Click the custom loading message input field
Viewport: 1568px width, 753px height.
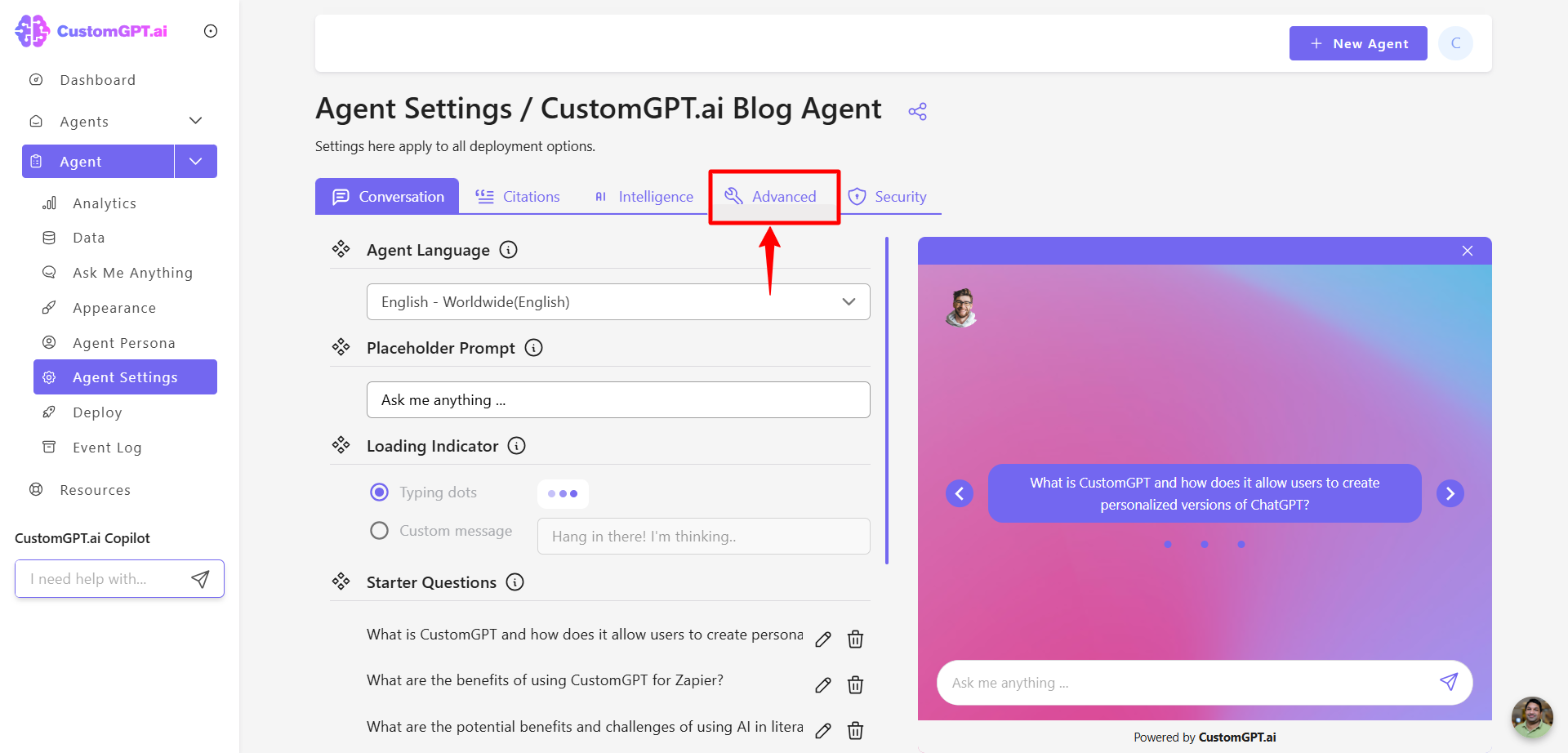(703, 537)
